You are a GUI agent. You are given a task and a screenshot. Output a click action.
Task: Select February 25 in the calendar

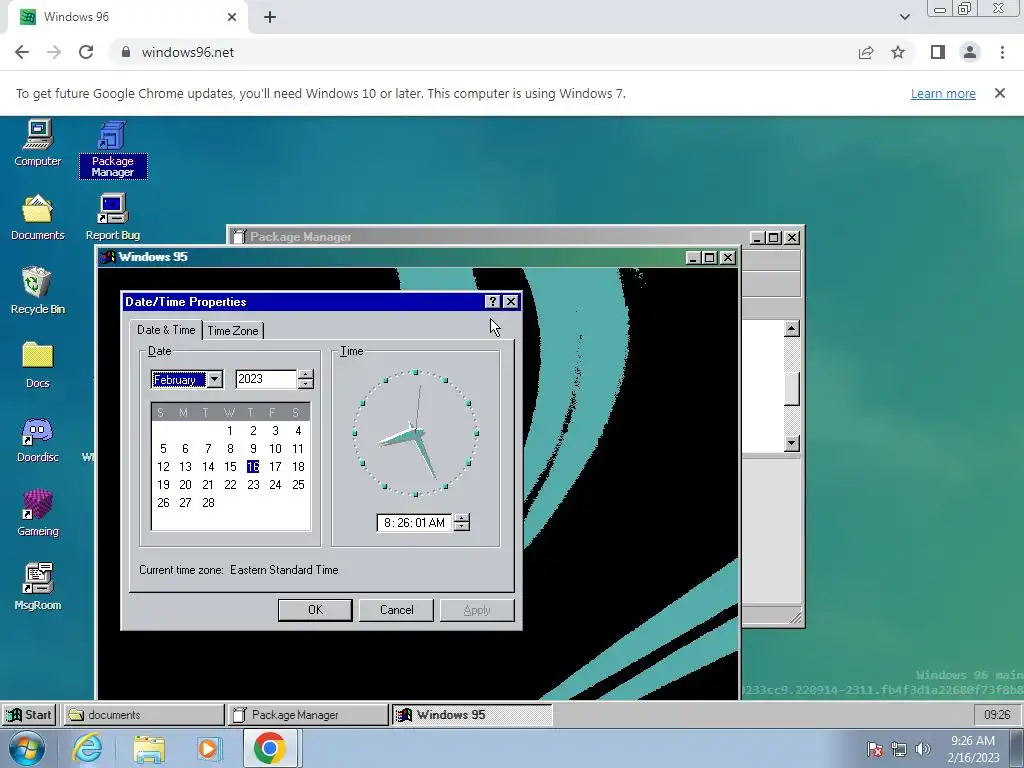tap(298, 485)
